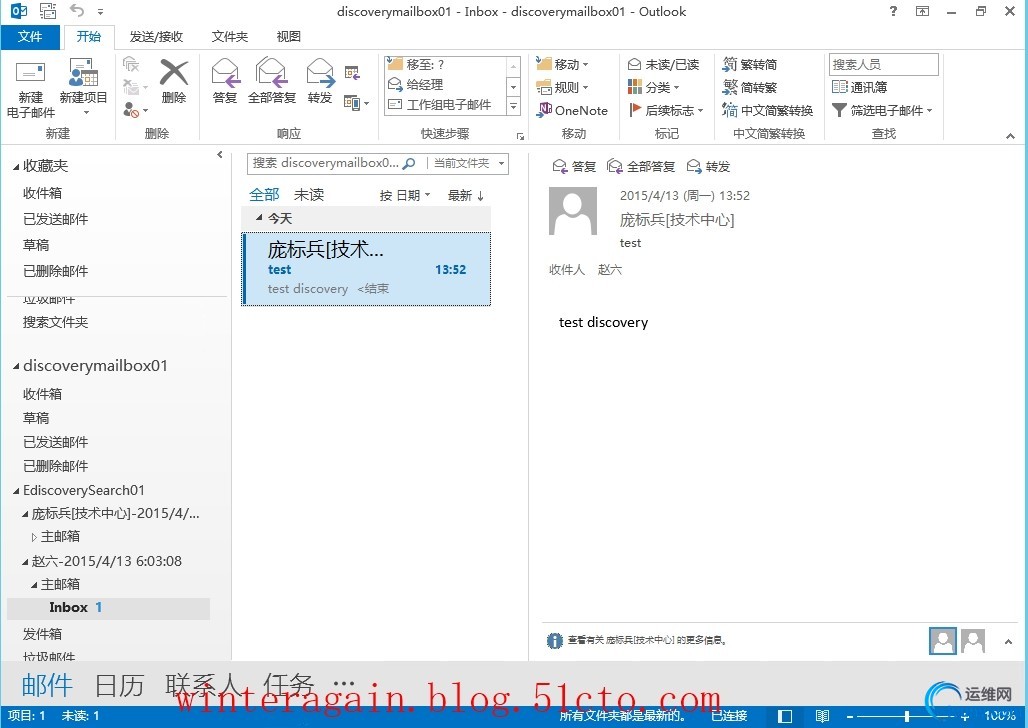Click Forward (转发) in reading pane
The height and width of the screenshot is (728, 1028).
[x=708, y=167]
